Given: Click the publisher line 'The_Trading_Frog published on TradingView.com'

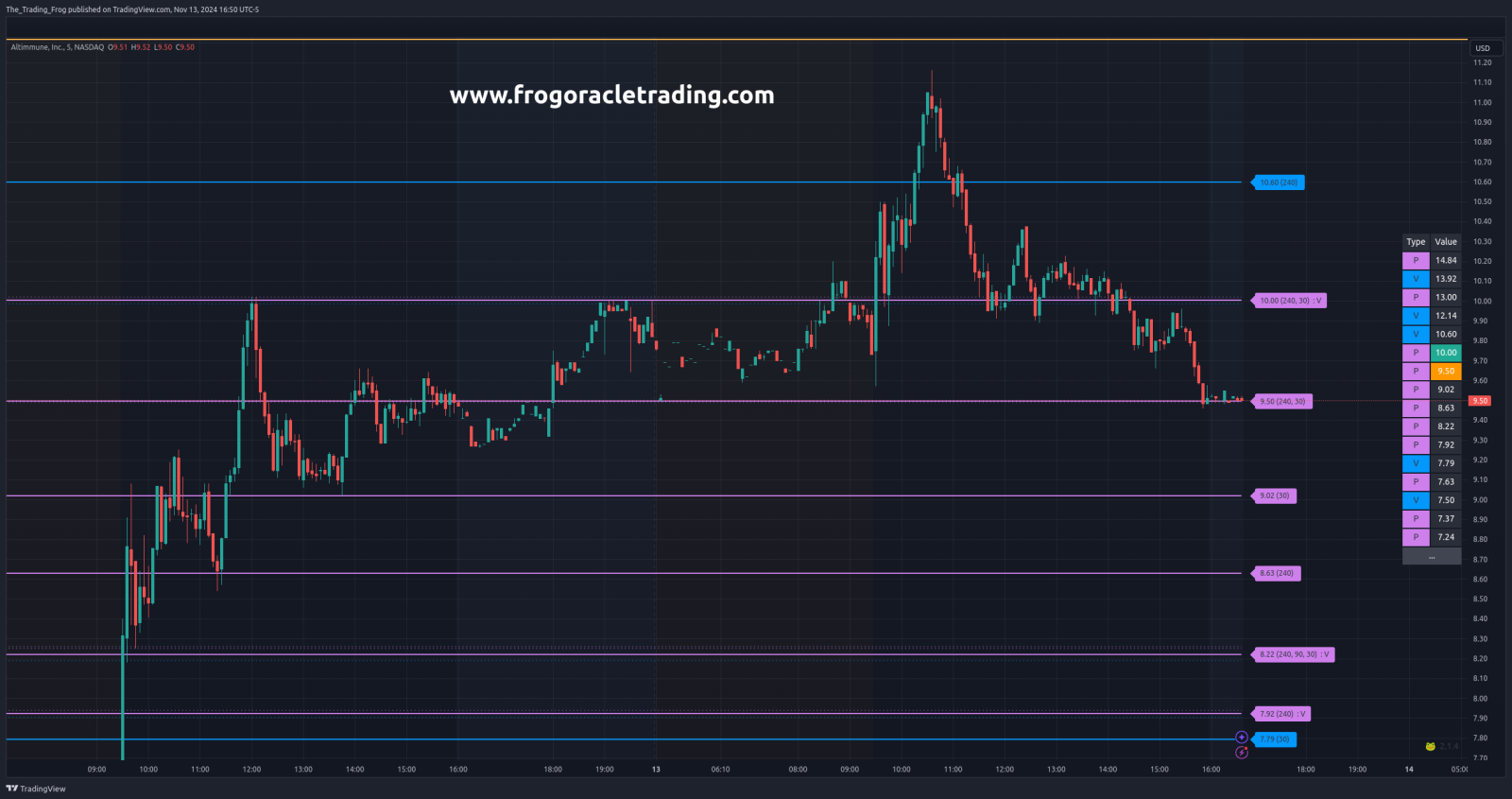Looking at the screenshot, I should [88, 9].
